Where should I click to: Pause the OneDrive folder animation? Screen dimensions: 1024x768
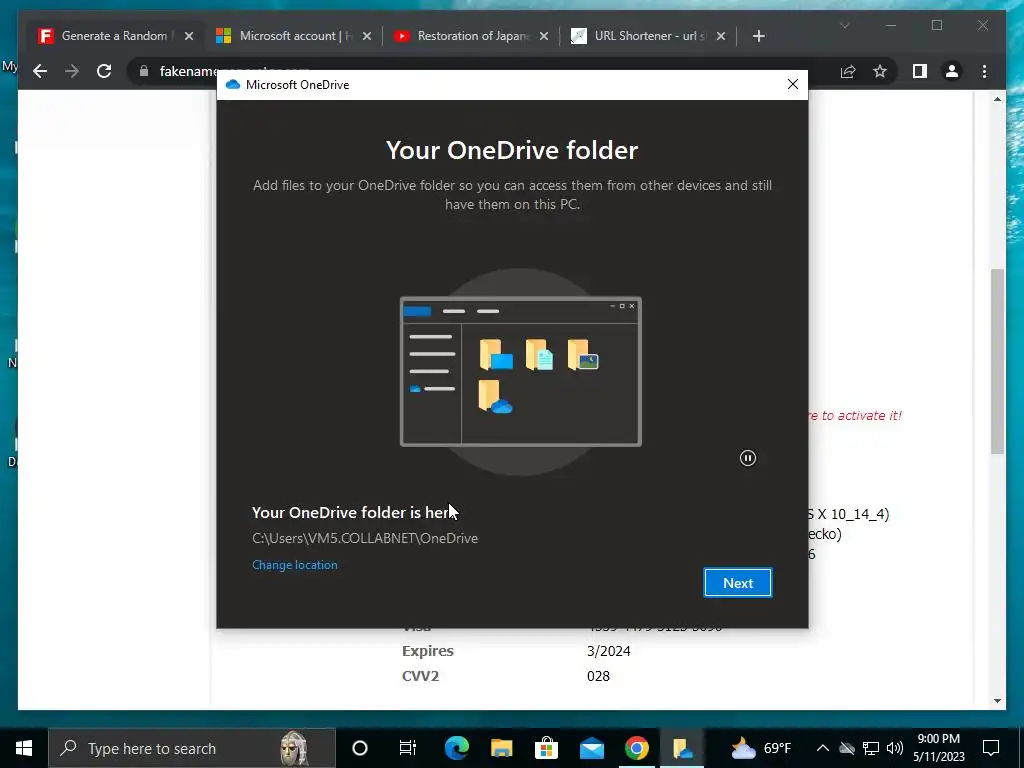(748, 458)
